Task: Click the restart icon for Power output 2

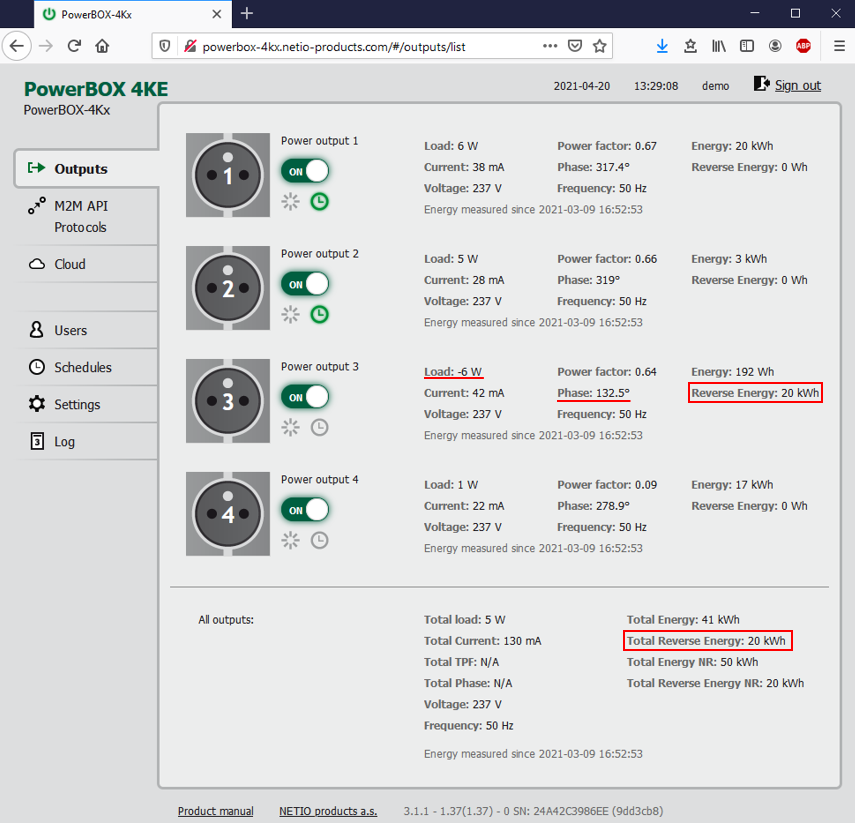Action: click(x=291, y=315)
